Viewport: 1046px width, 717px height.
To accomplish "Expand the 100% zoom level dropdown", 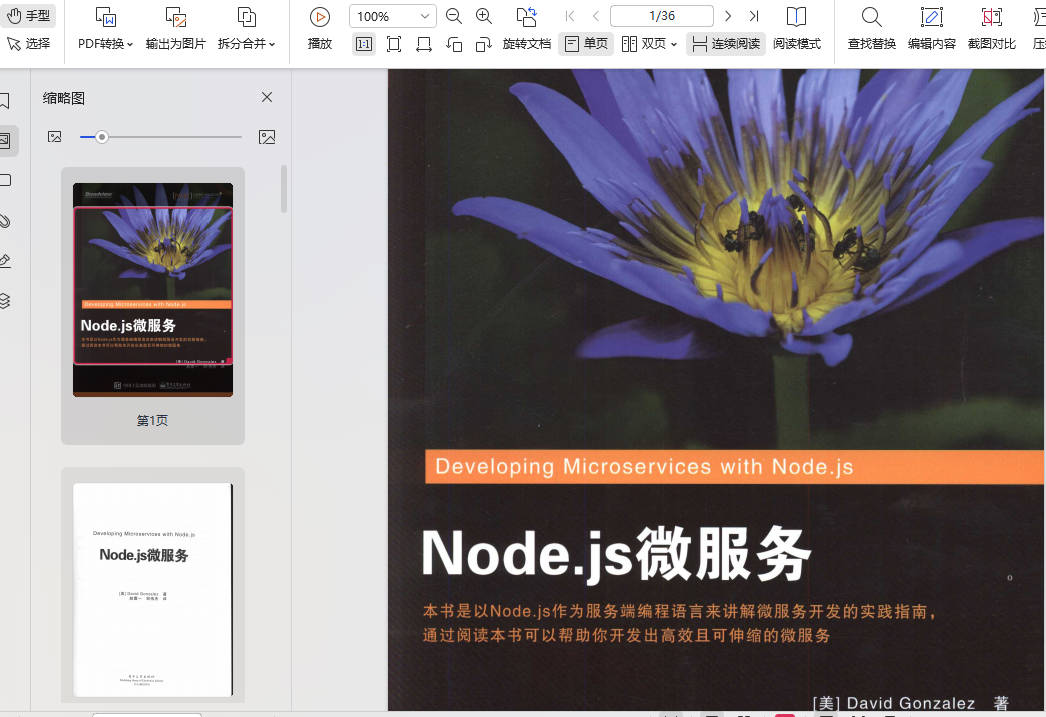I will tap(426, 16).
